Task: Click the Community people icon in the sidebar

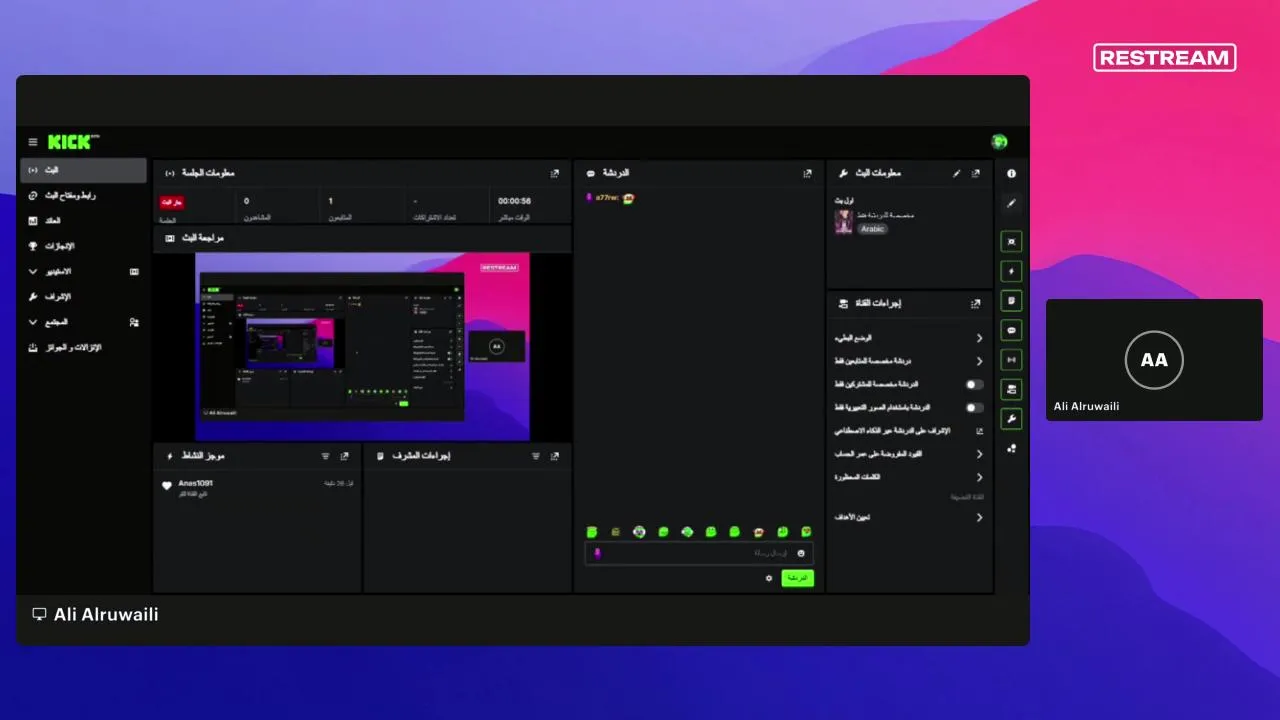Action: coord(134,322)
